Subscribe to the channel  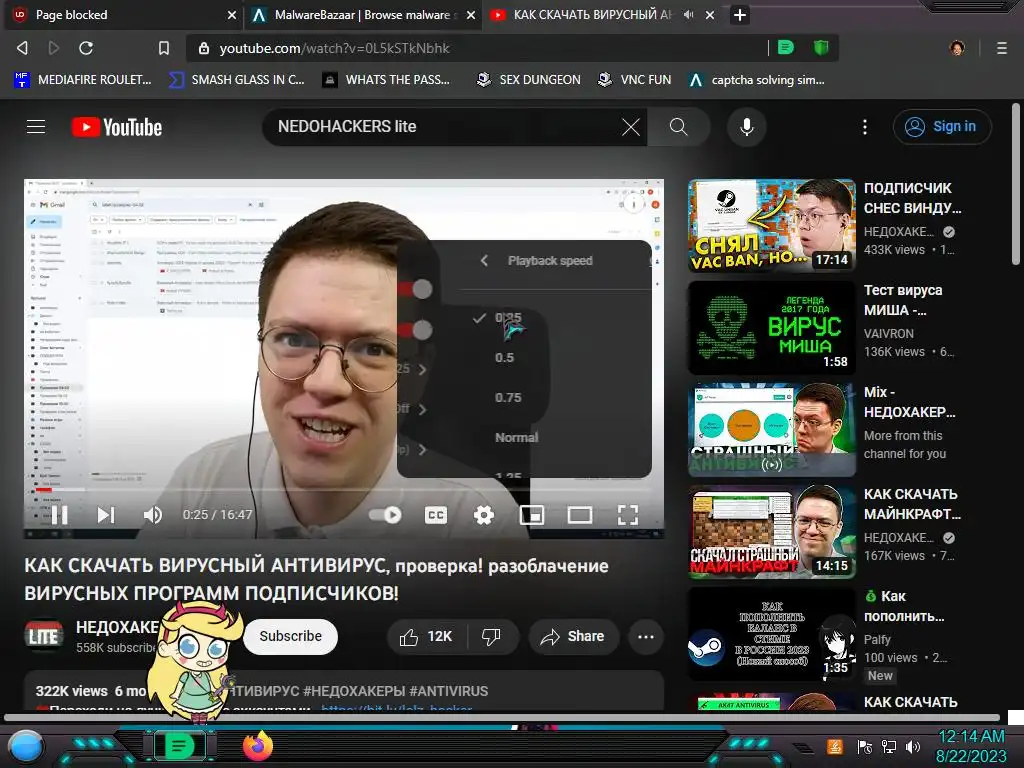click(291, 637)
